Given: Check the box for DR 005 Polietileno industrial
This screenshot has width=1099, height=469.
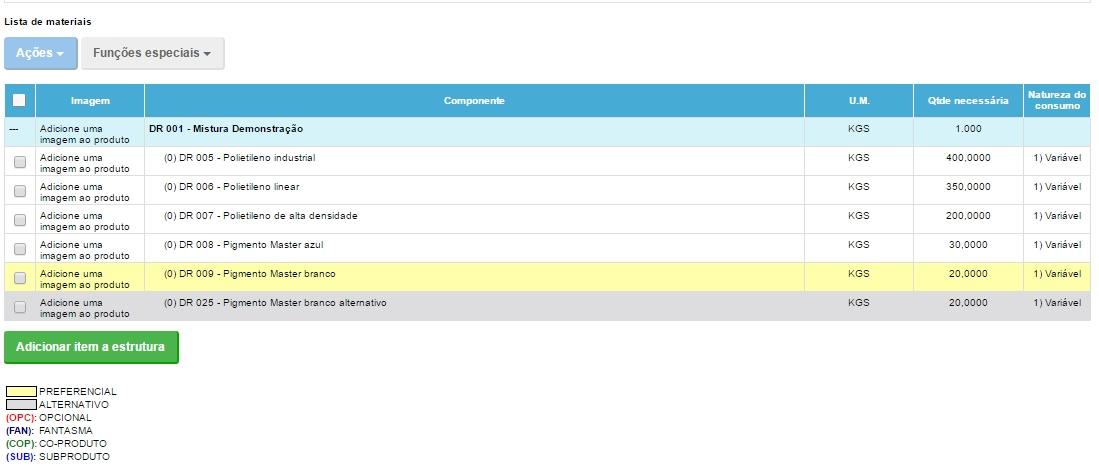Looking at the screenshot, I should pos(20,162).
